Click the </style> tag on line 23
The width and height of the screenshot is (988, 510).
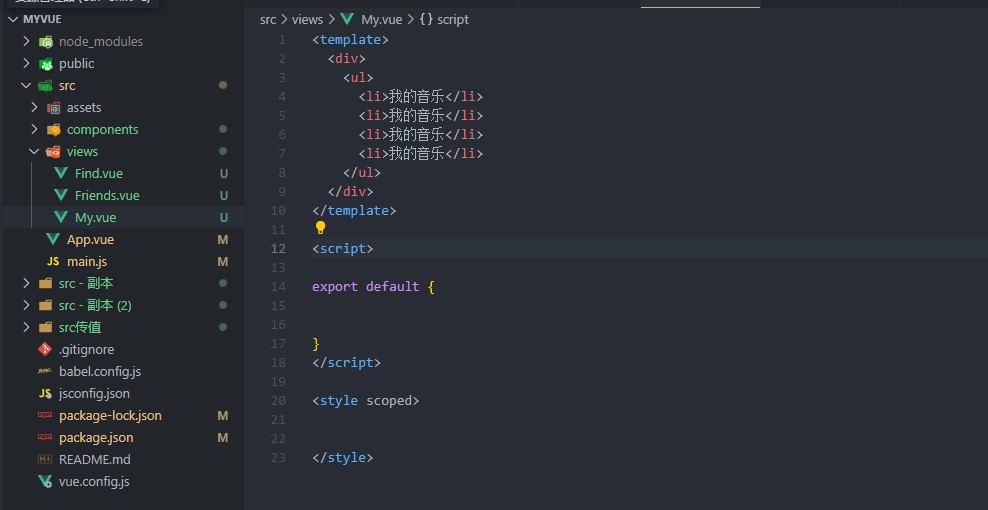(x=343, y=458)
